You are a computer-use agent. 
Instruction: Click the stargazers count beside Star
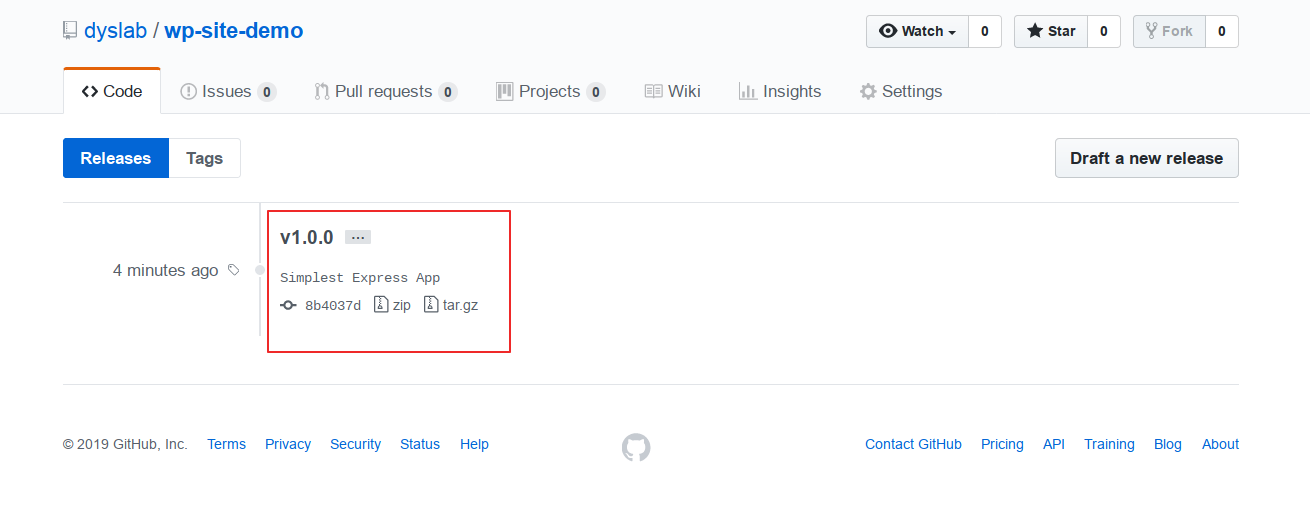(1103, 31)
